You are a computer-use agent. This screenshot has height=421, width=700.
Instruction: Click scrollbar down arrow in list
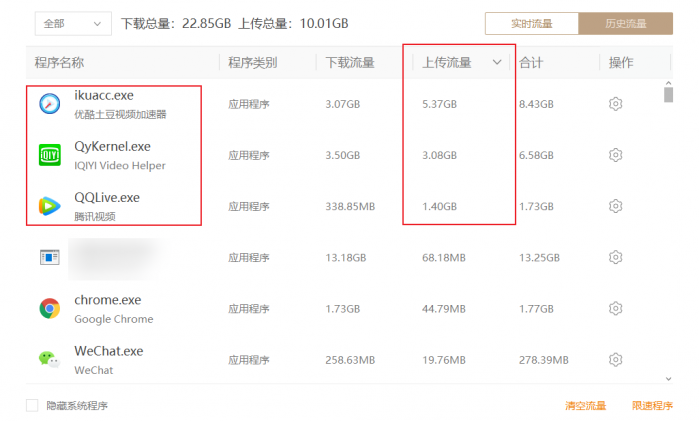point(668,378)
